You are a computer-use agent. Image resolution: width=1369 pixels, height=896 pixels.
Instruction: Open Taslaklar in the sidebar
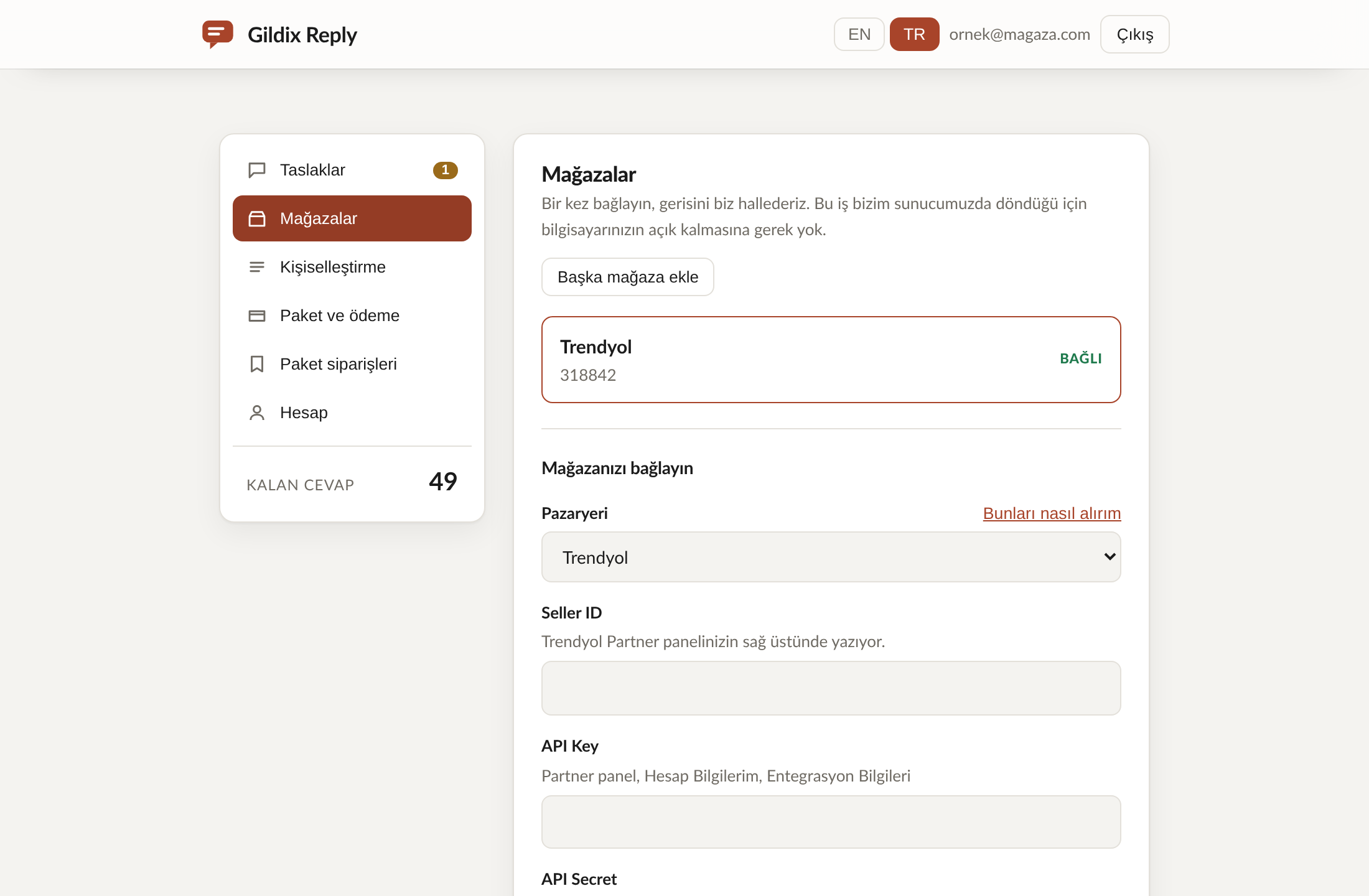352,170
